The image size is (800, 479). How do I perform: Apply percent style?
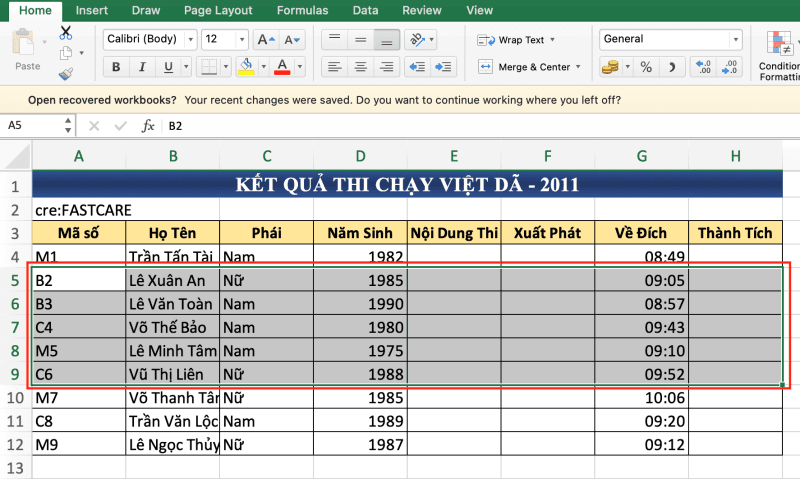646,67
